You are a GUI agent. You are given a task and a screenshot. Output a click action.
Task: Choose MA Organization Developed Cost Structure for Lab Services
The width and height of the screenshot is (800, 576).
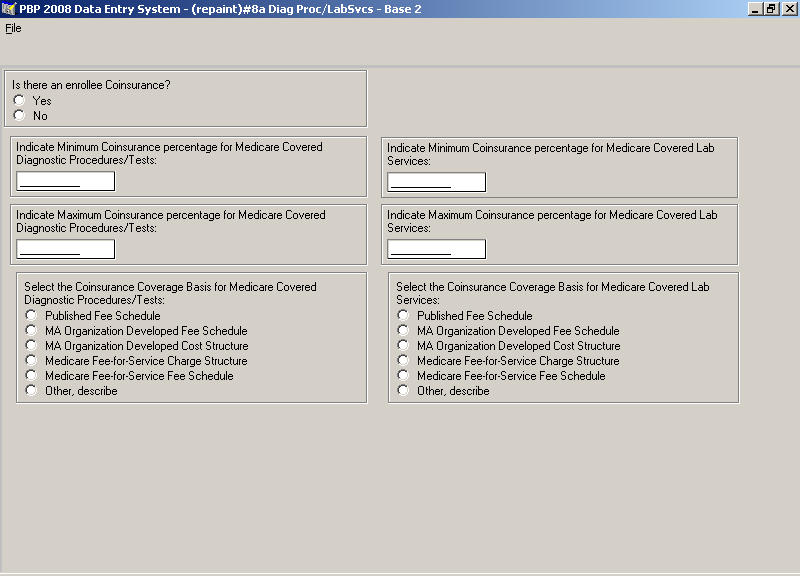click(403, 345)
